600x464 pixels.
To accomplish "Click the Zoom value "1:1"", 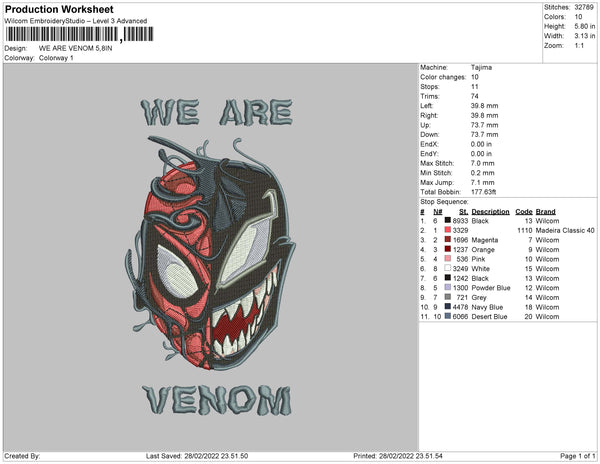I will (x=579, y=46).
